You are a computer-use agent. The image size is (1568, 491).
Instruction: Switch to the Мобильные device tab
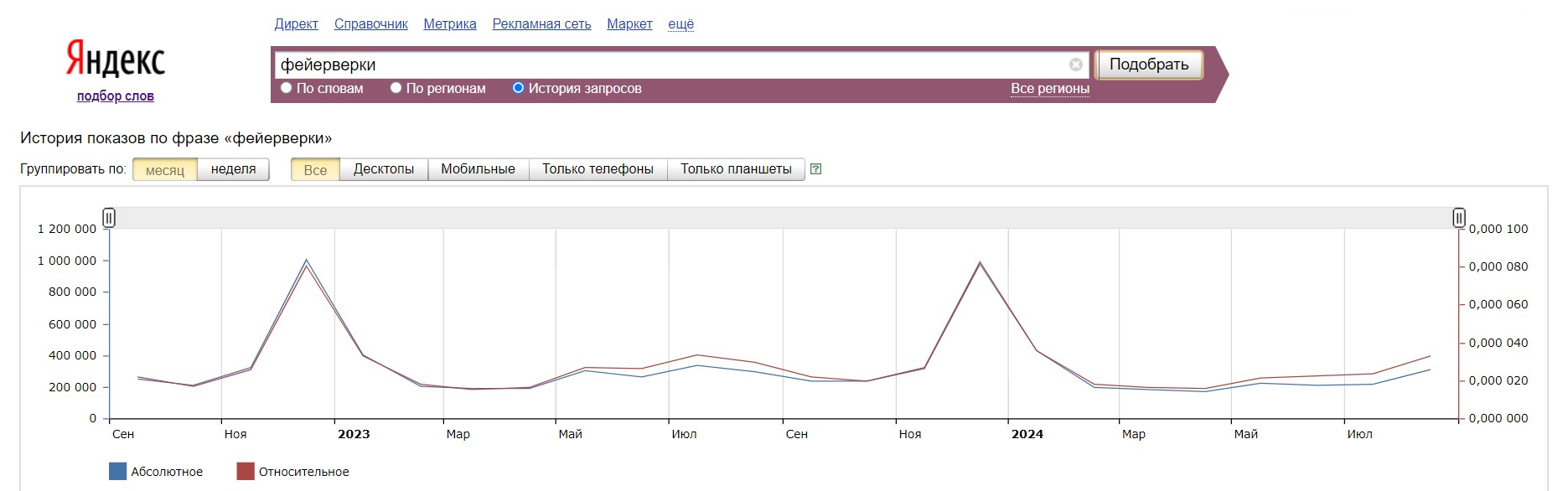click(478, 169)
